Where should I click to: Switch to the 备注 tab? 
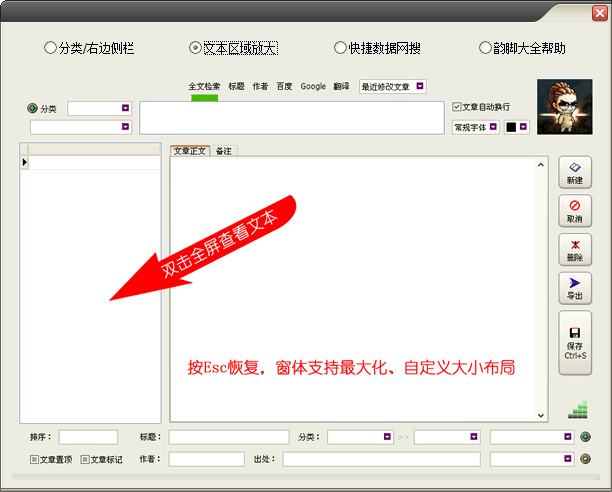pos(224,151)
